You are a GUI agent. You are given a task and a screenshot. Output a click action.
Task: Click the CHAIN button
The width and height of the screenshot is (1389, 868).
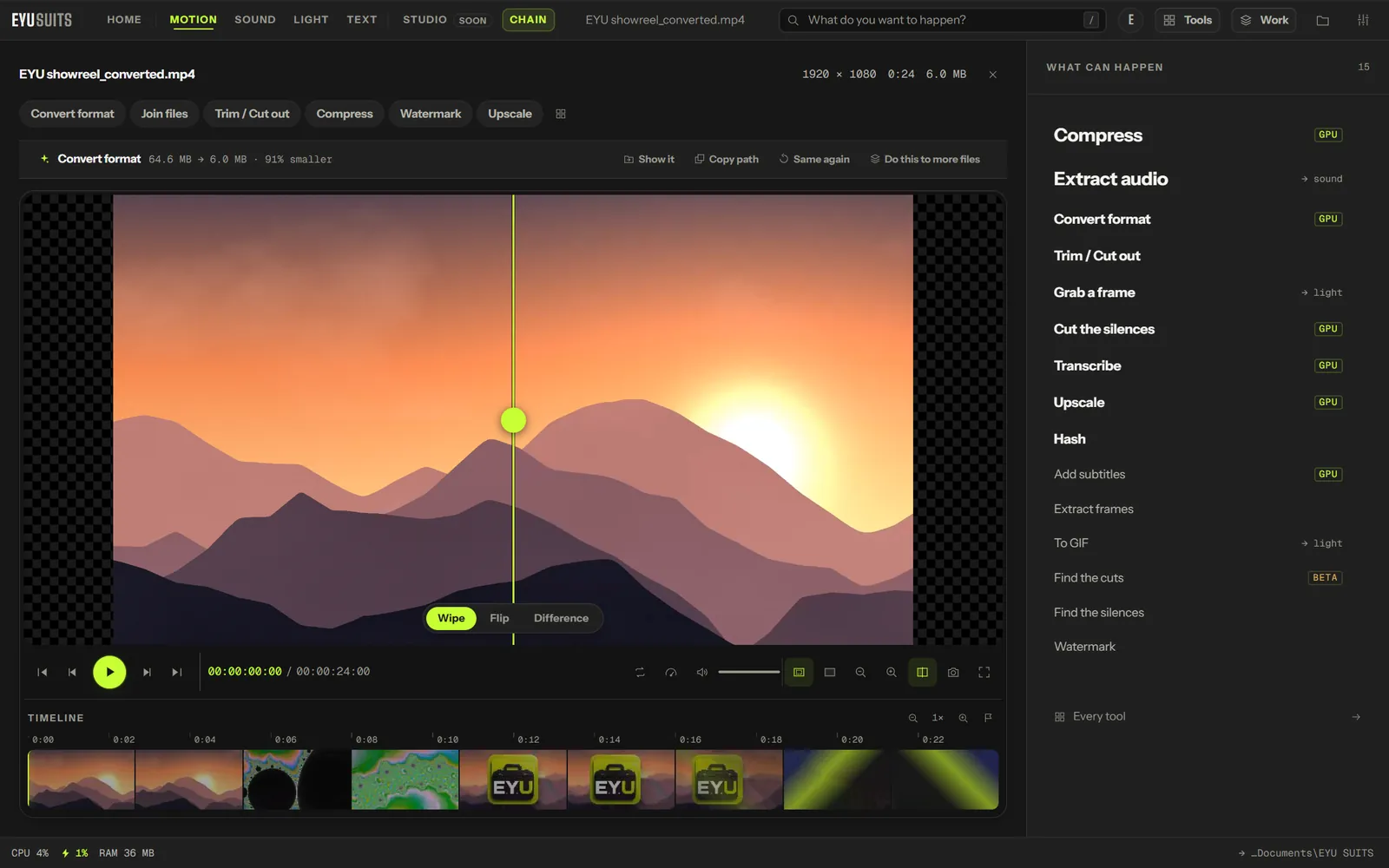(x=528, y=19)
